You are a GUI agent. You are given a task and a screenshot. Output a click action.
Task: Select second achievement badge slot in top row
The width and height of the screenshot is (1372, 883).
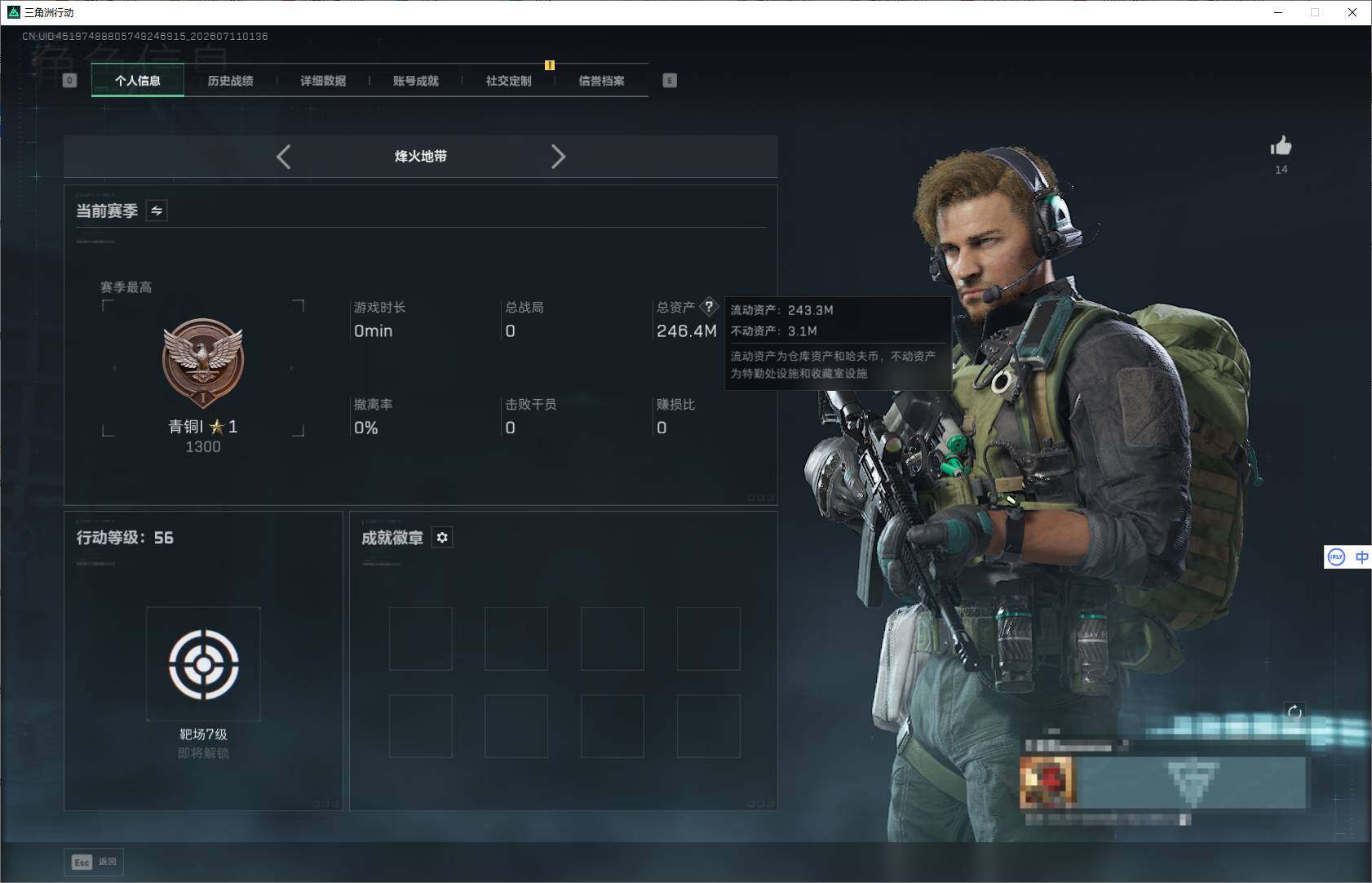click(516, 638)
